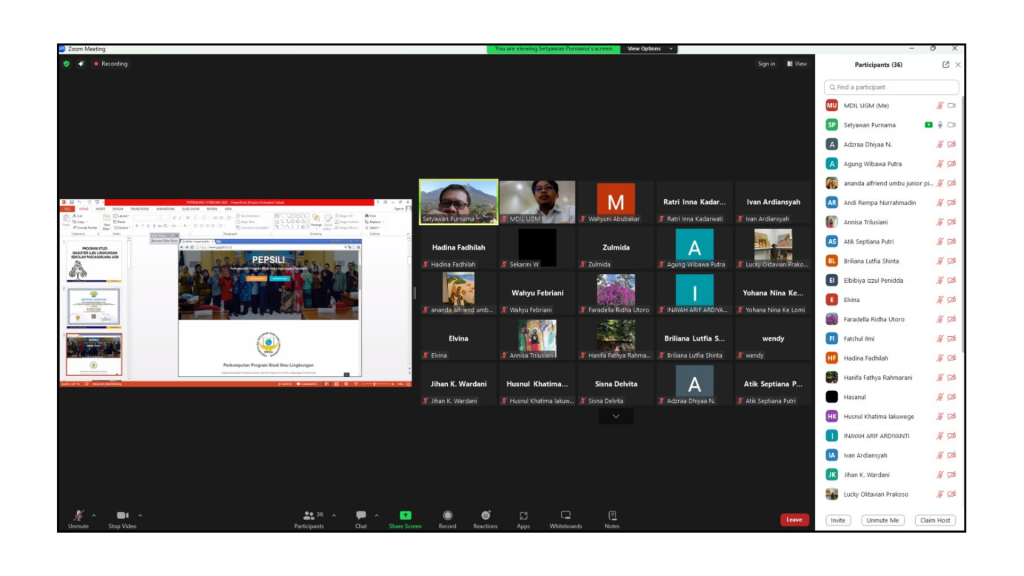The height and width of the screenshot is (576, 1024).
Task: Launch the Whiteboards icon
Action: 565,515
